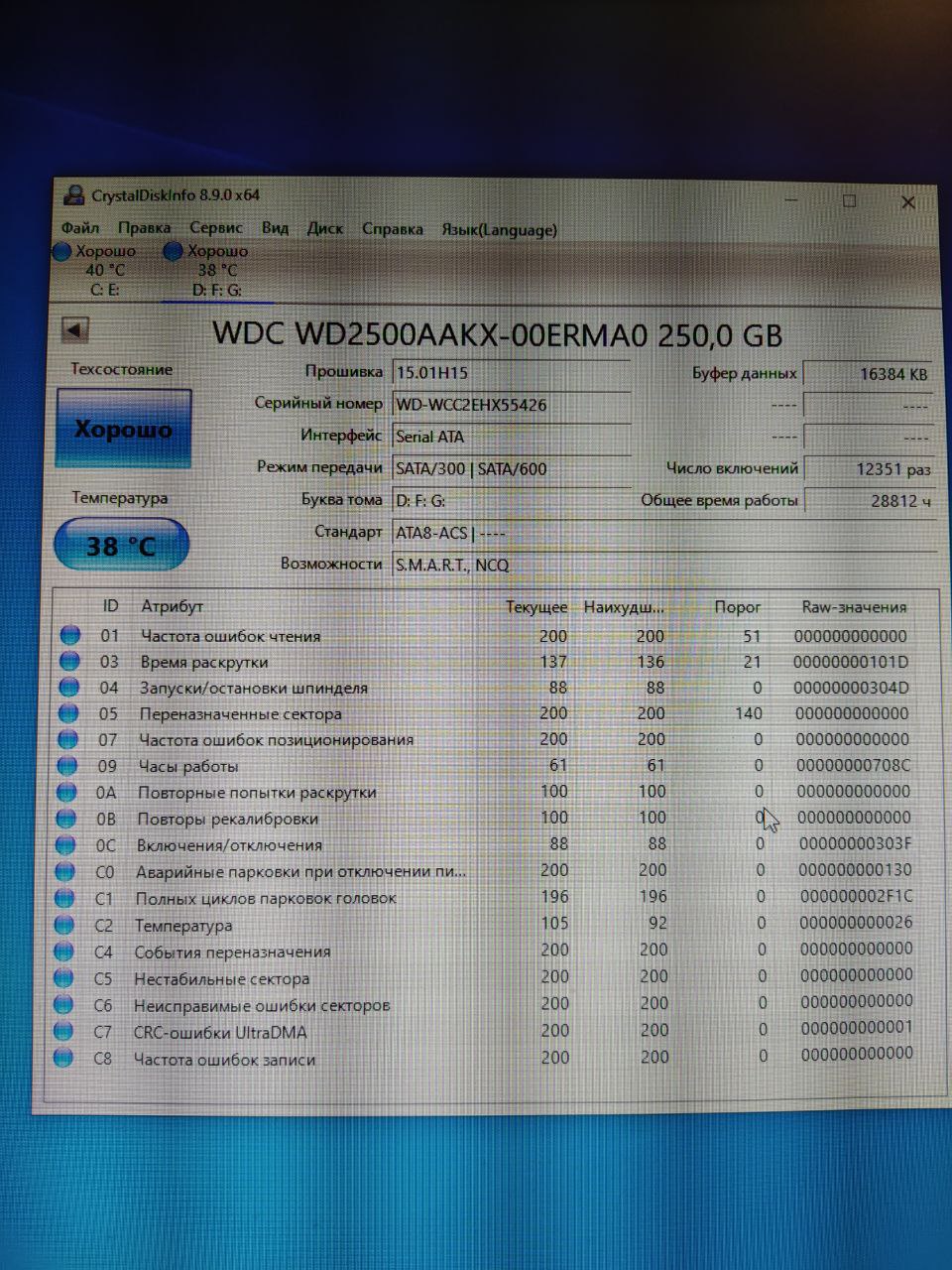Click the Буква тома field D: F: G:
952x1270 pixels.
coord(512,501)
